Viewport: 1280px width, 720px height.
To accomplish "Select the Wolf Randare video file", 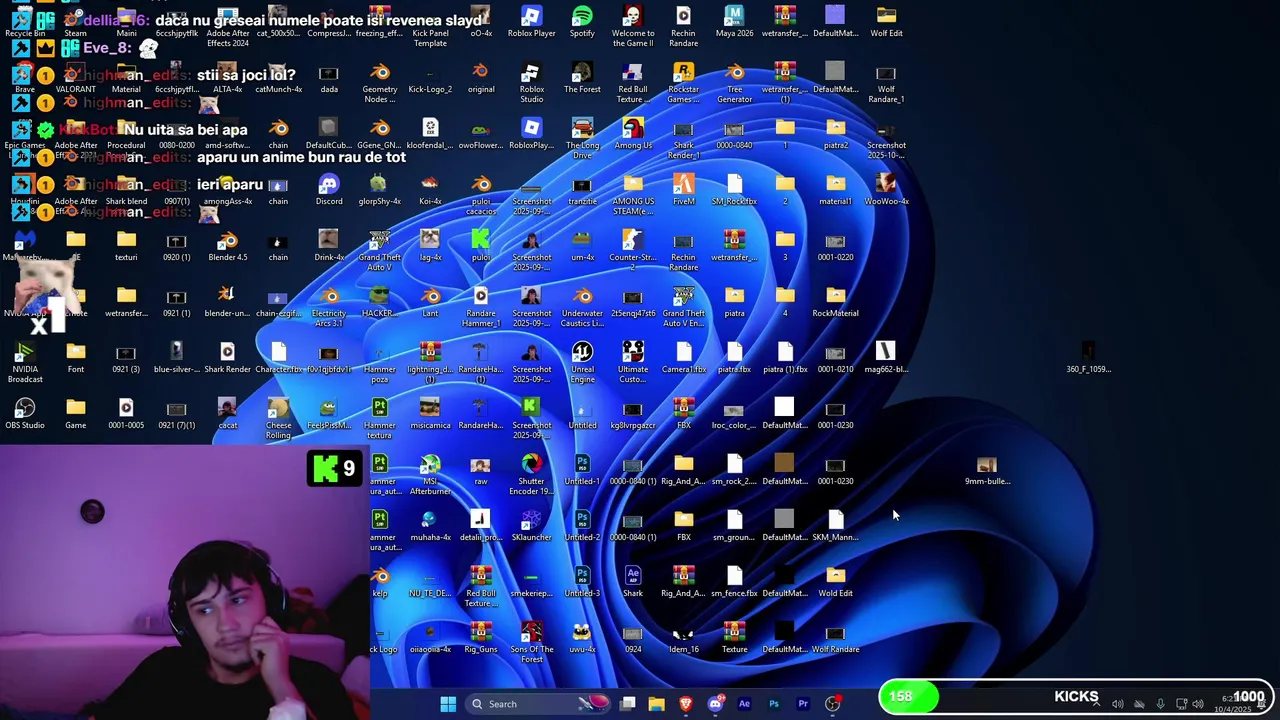I will coord(835,638).
